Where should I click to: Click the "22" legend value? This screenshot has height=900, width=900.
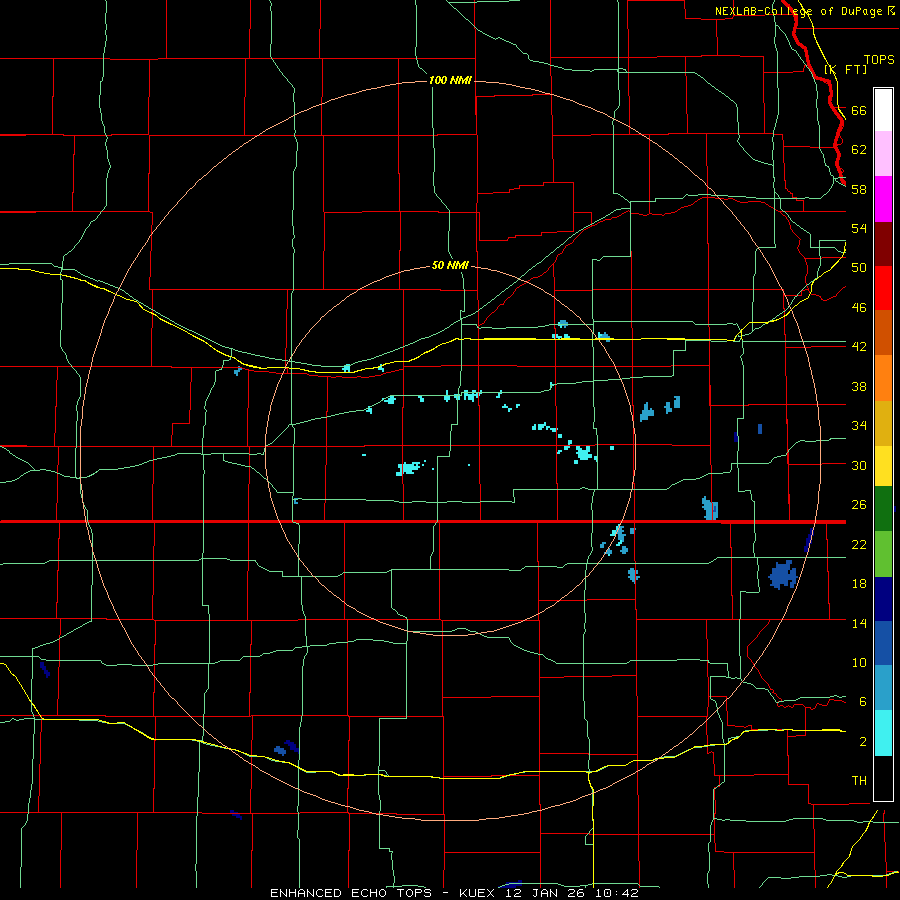pyautogui.click(x=859, y=544)
